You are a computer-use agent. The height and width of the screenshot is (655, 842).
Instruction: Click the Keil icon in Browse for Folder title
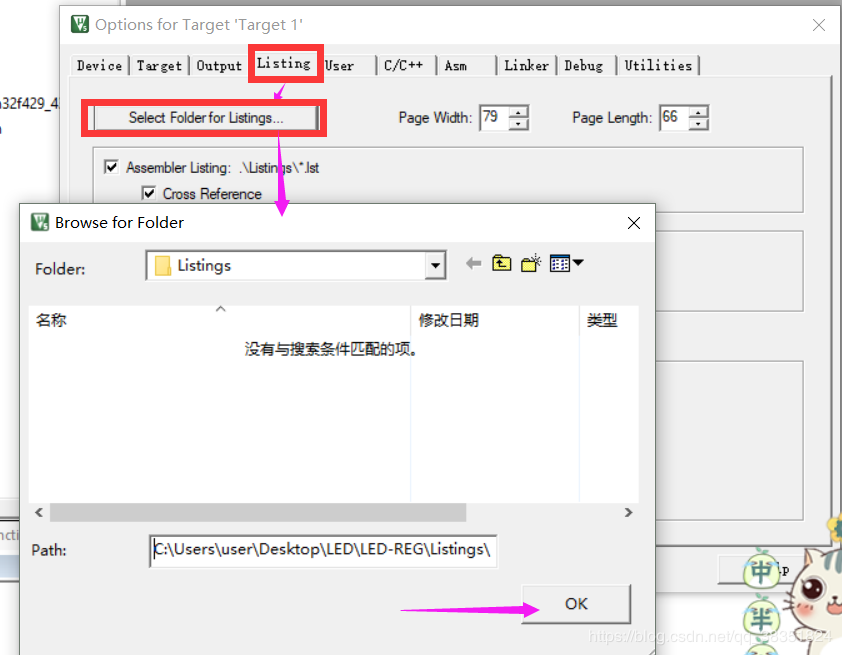click(x=40, y=222)
